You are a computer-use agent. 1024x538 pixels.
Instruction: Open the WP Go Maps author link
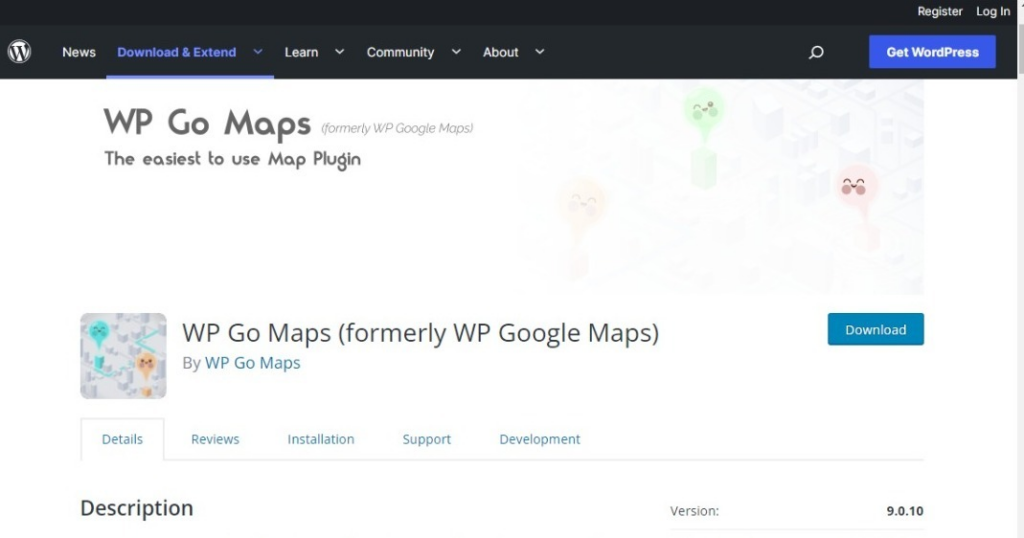(x=253, y=362)
